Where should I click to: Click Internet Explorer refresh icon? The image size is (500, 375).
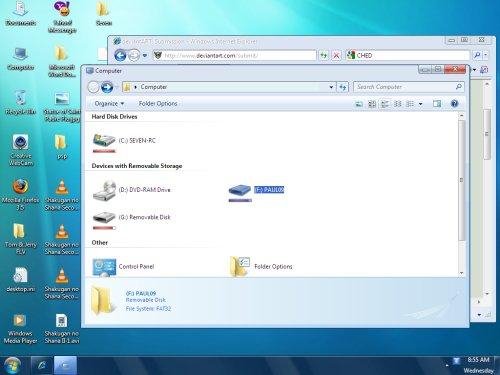tap(323, 55)
